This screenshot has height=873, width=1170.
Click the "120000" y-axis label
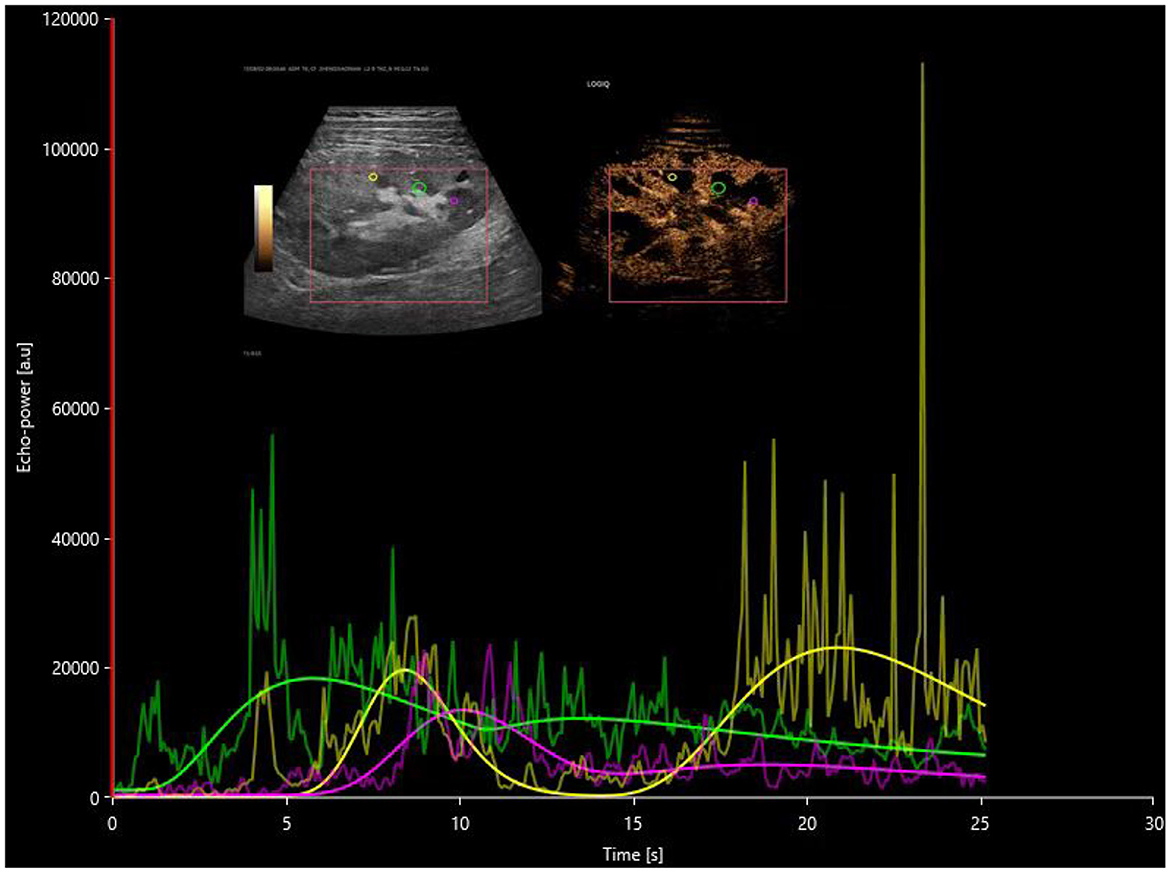coord(73,20)
